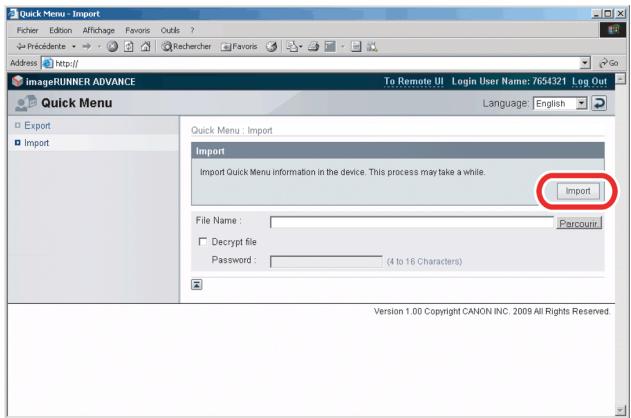Click the Parcourir browse button

click(x=579, y=223)
